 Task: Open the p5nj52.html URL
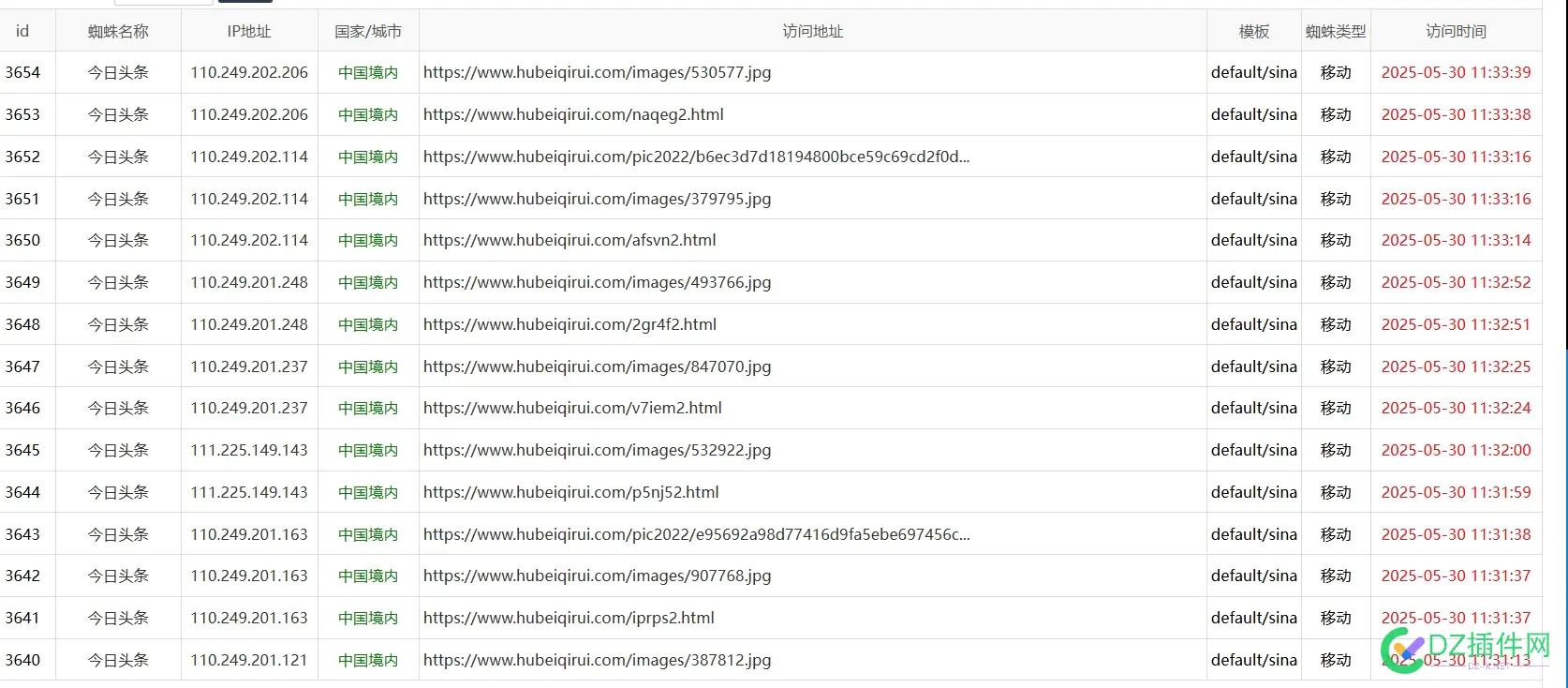coord(571,492)
